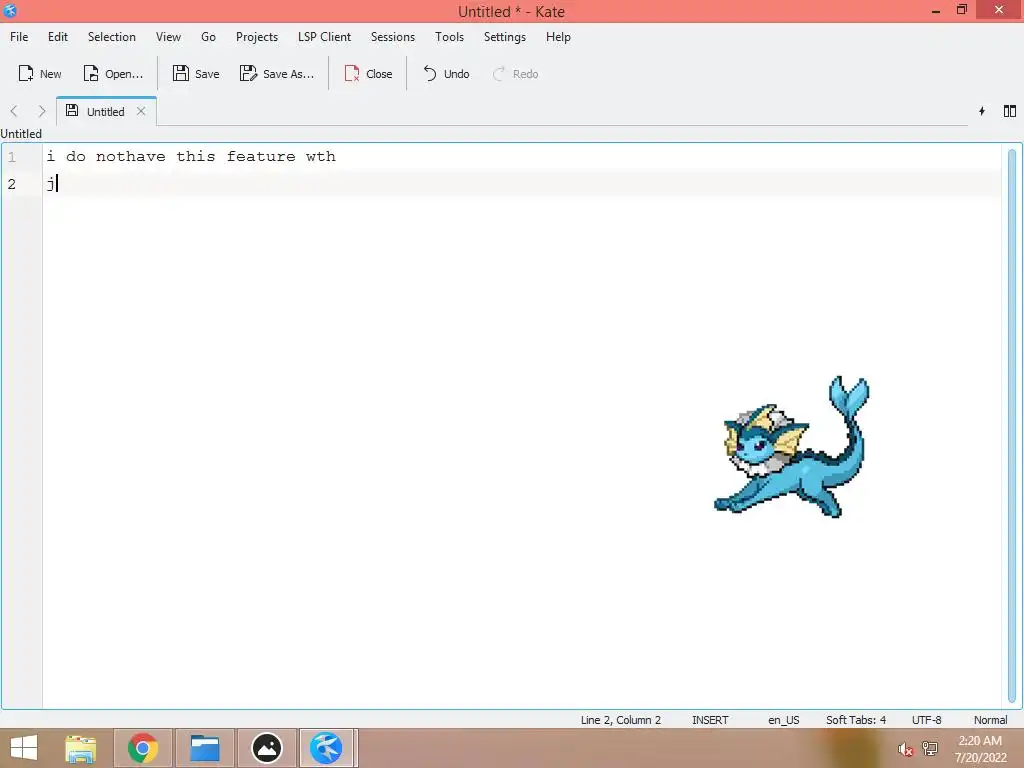This screenshot has width=1024, height=768.
Task: Open the Edit menu
Action: coord(57,37)
